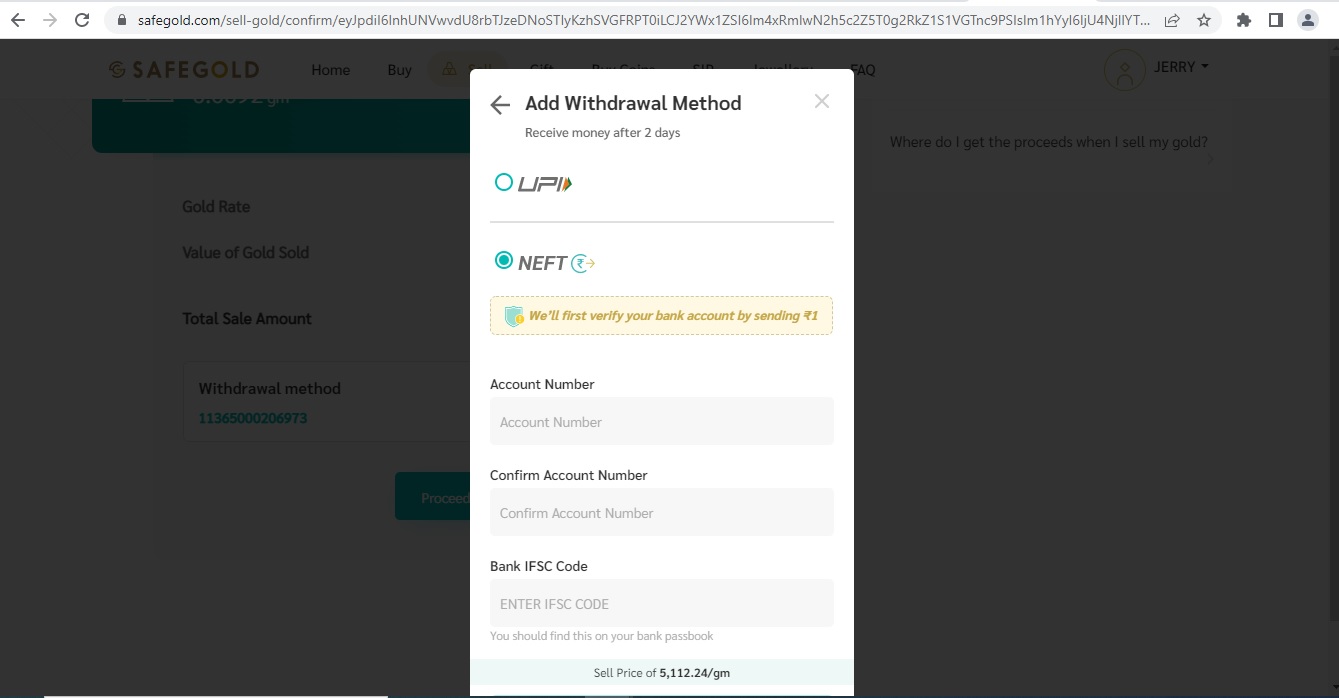Focus the Bank IFSC Code field
1339x698 pixels.
click(661, 604)
